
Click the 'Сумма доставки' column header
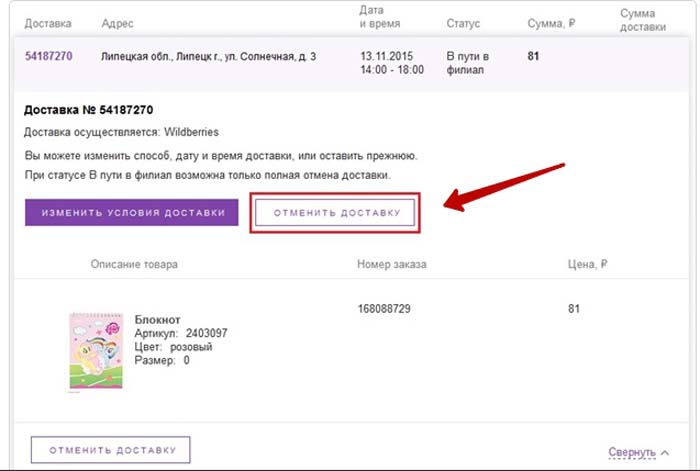pyautogui.click(x=643, y=20)
